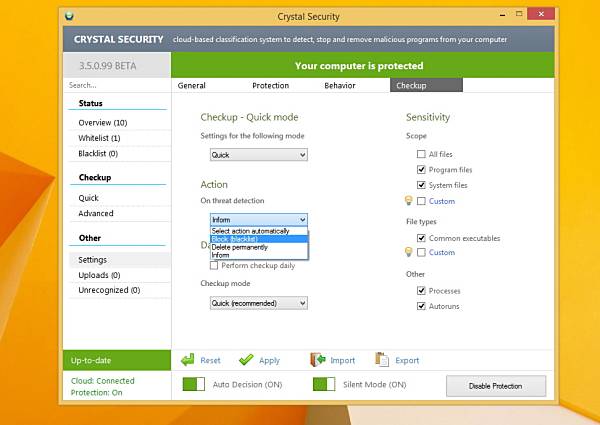Choose Inform option in the list
600x425 pixels.
pos(259,255)
